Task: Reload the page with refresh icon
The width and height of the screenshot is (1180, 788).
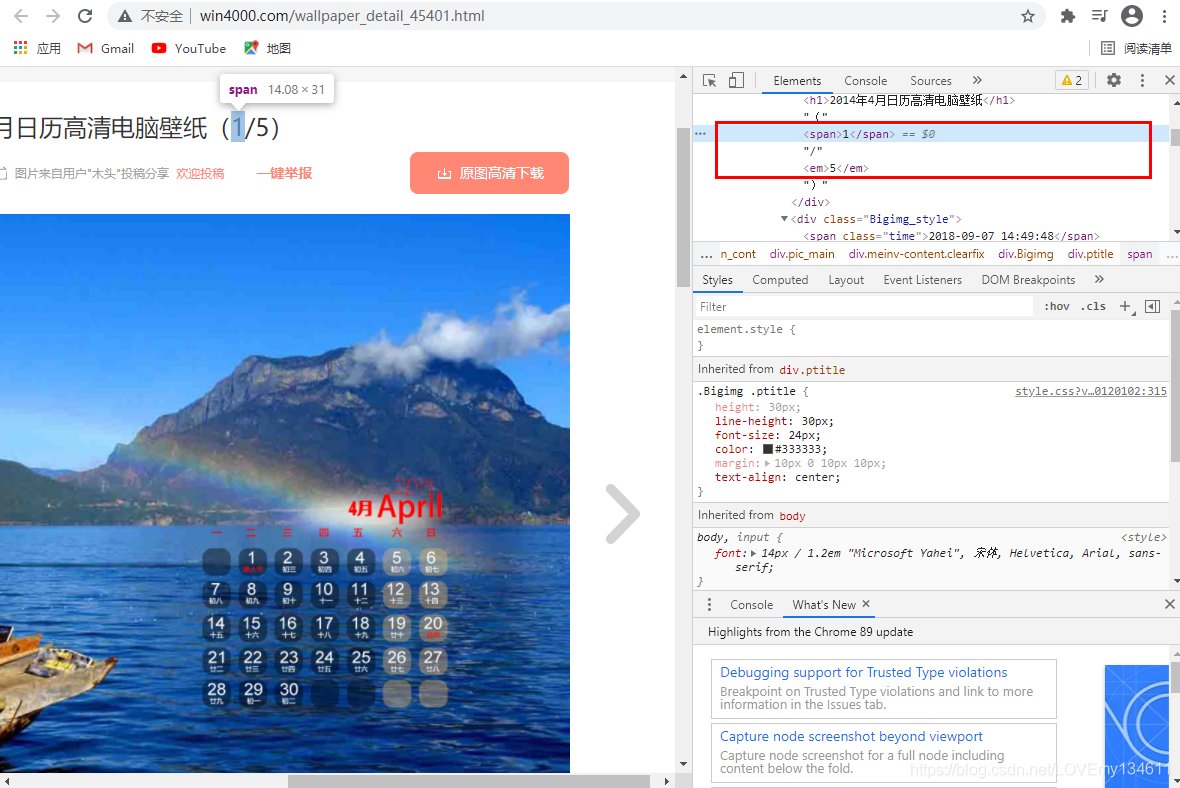Action: pyautogui.click(x=85, y=16)
